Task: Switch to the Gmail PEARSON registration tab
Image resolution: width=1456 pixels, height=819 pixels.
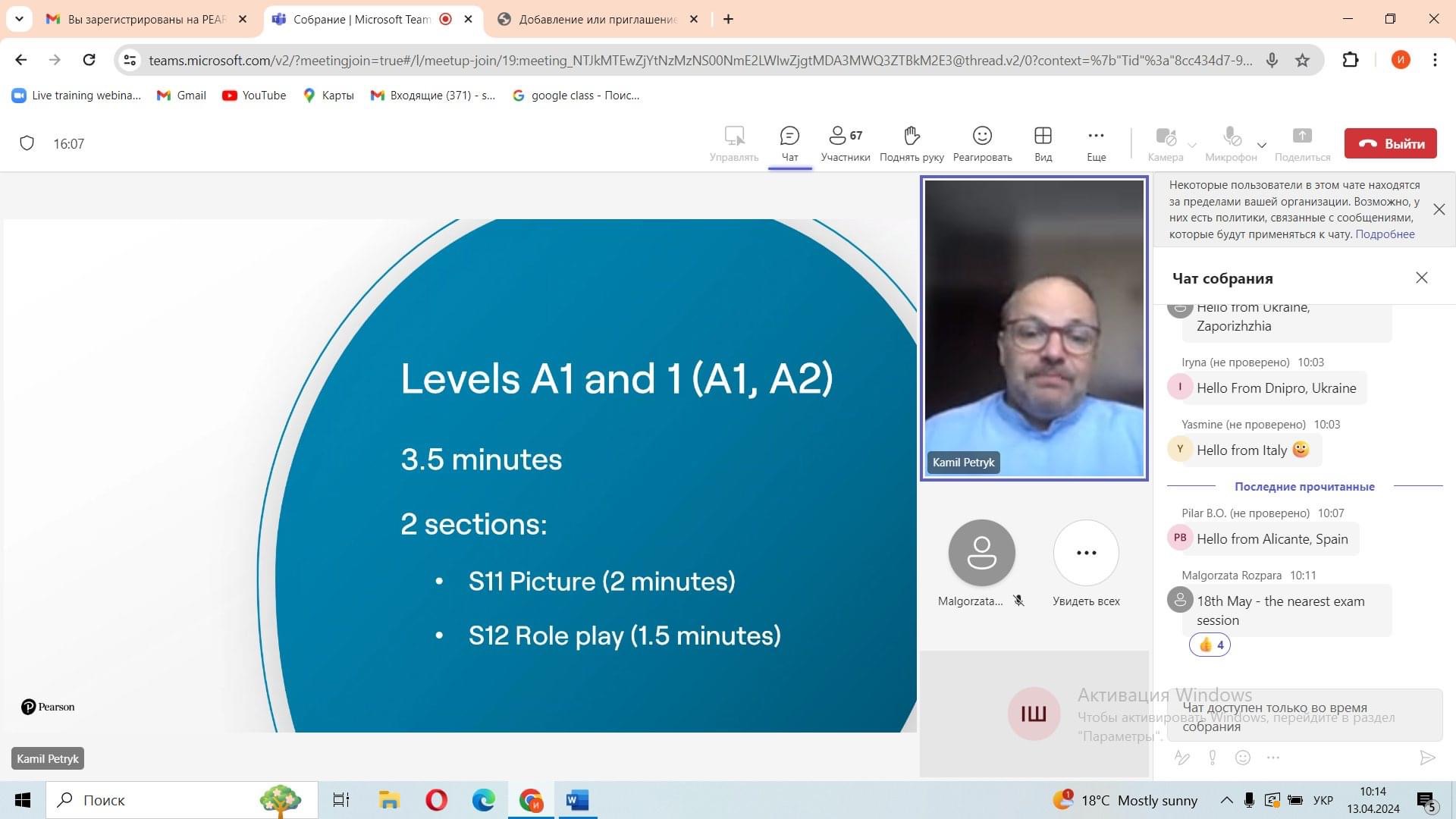Action: coord(147,20)
